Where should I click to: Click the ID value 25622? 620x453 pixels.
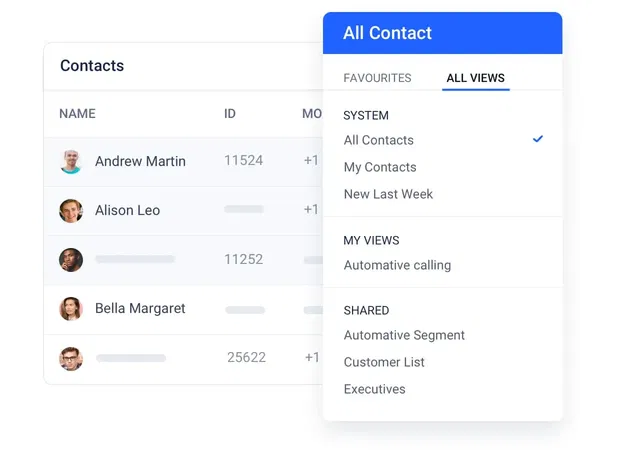point(246,357)
